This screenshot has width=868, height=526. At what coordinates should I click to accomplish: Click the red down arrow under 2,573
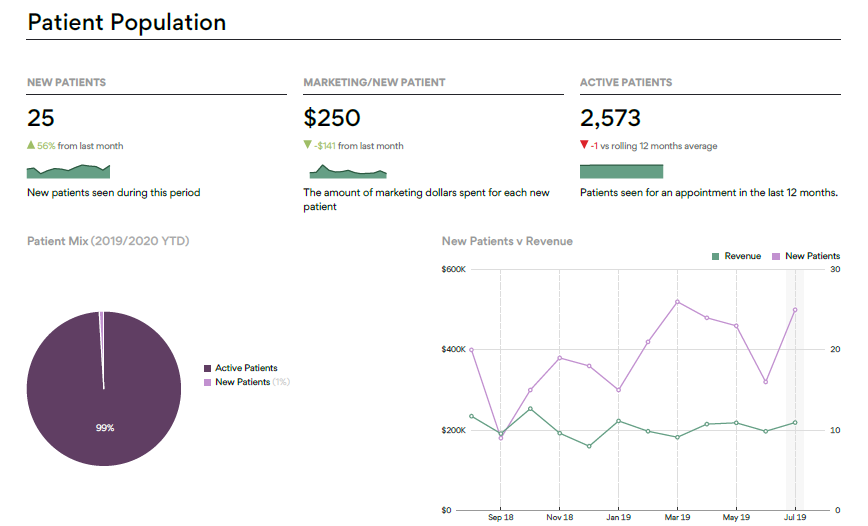tap(584, 145)
